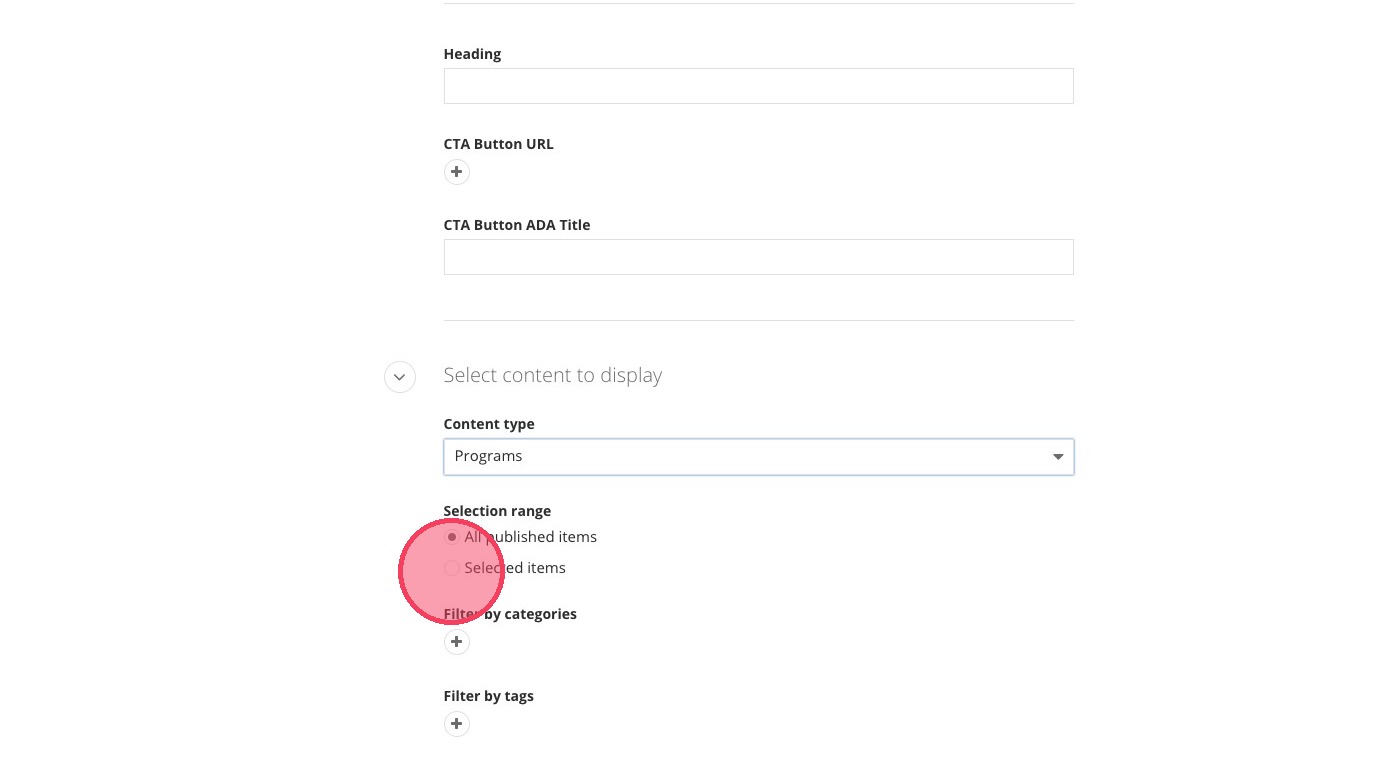Click into the Heading text field
The height and width of the screenshot is (770, 1376).
758,86
